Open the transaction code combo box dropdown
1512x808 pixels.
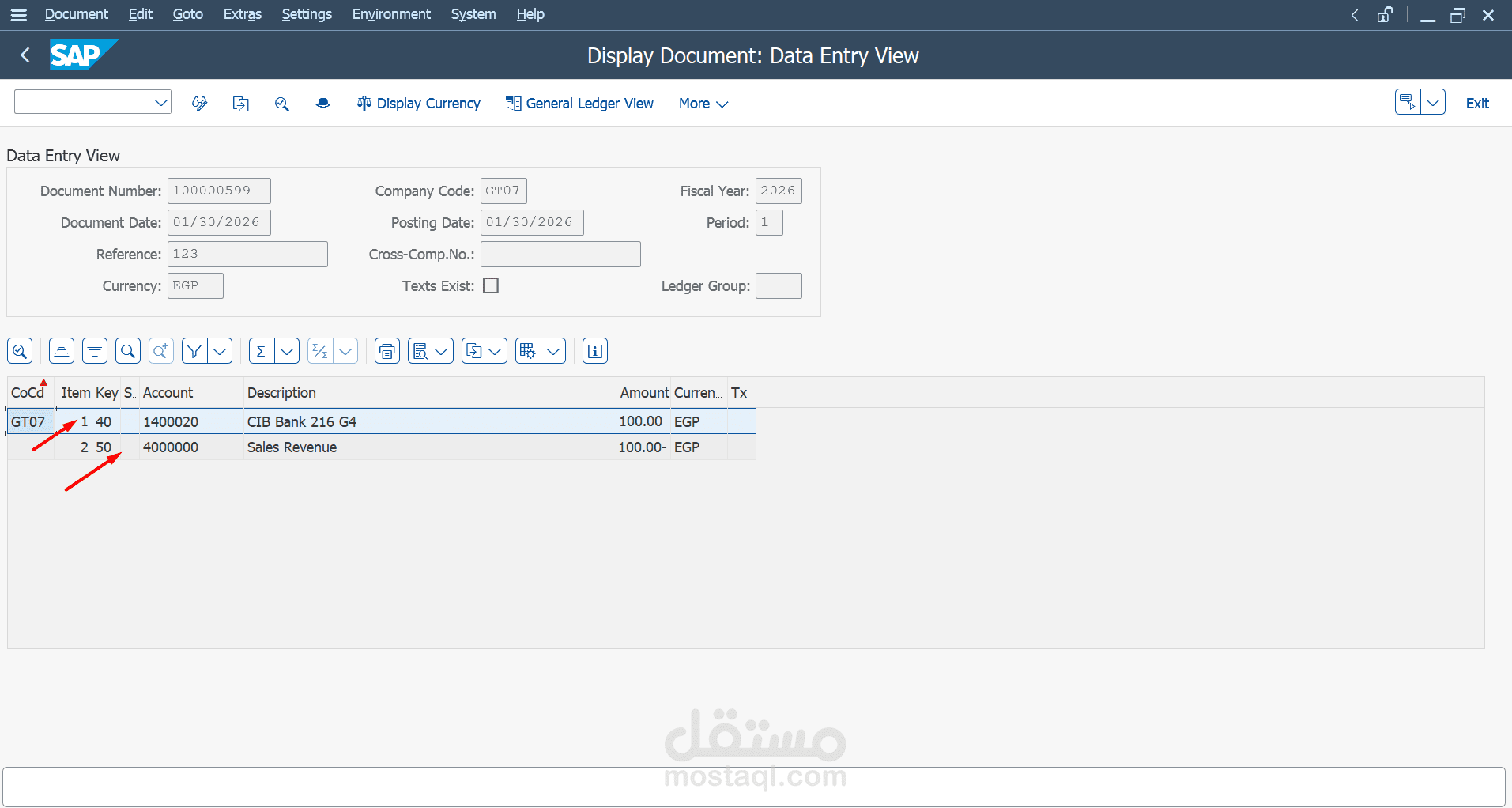(160, 101)
